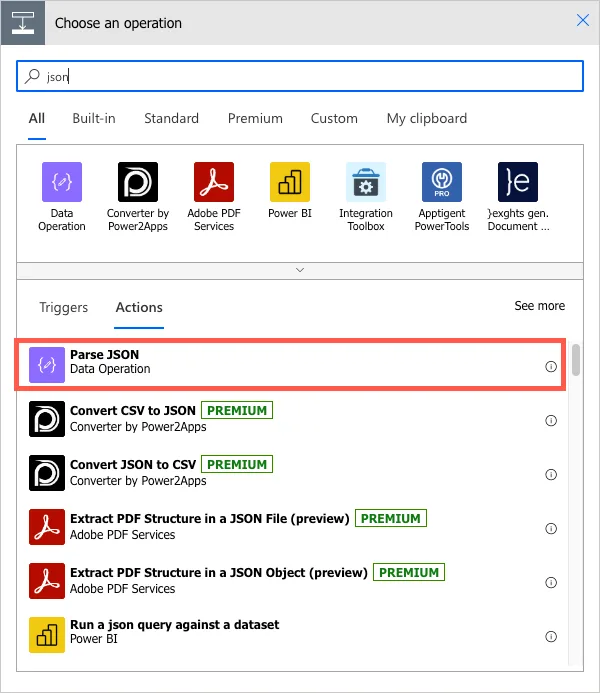Show info for Extract PDF JSON Object

pos(551,583)
